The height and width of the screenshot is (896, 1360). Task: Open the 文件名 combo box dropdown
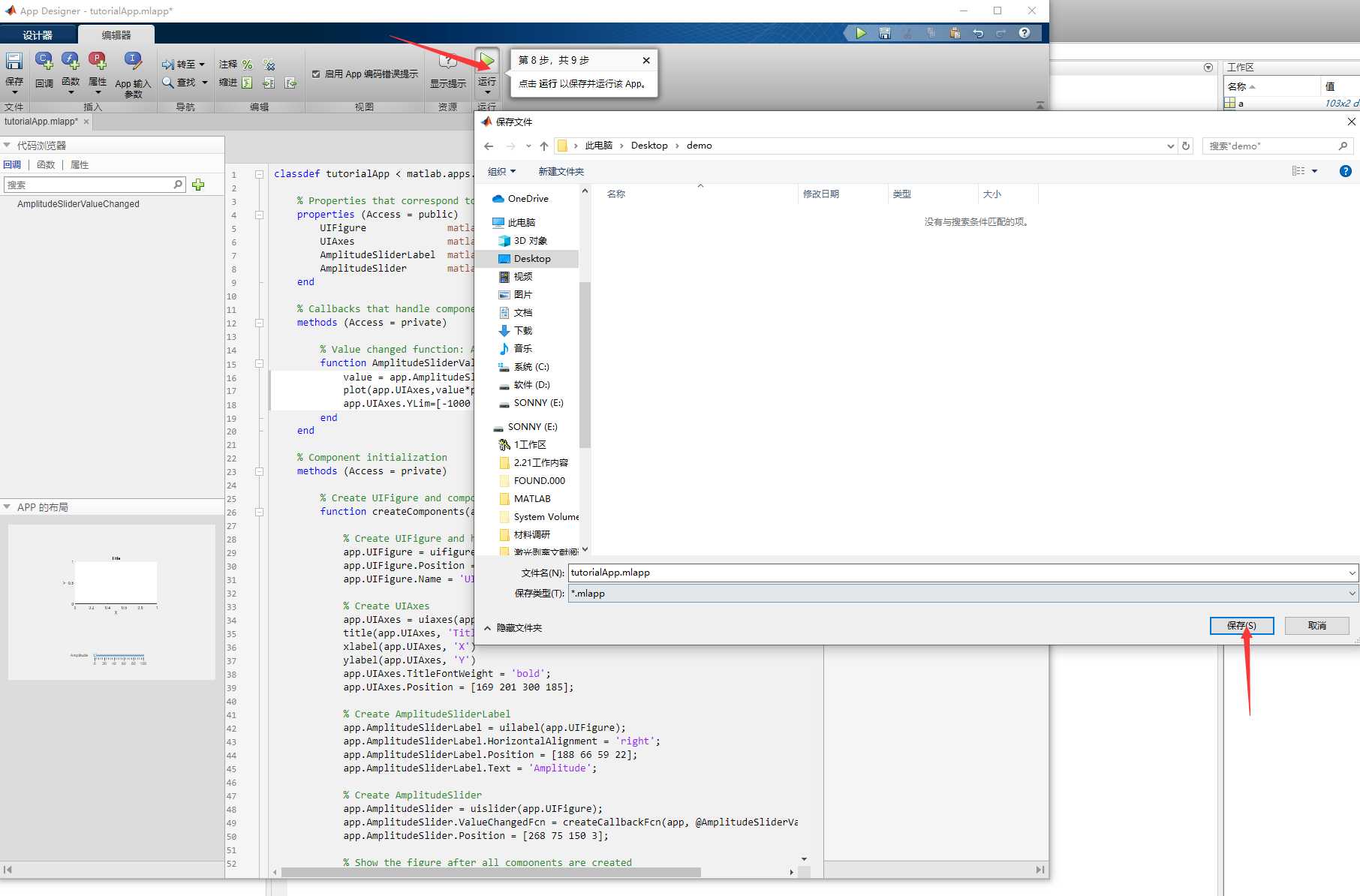[1352, 573]
